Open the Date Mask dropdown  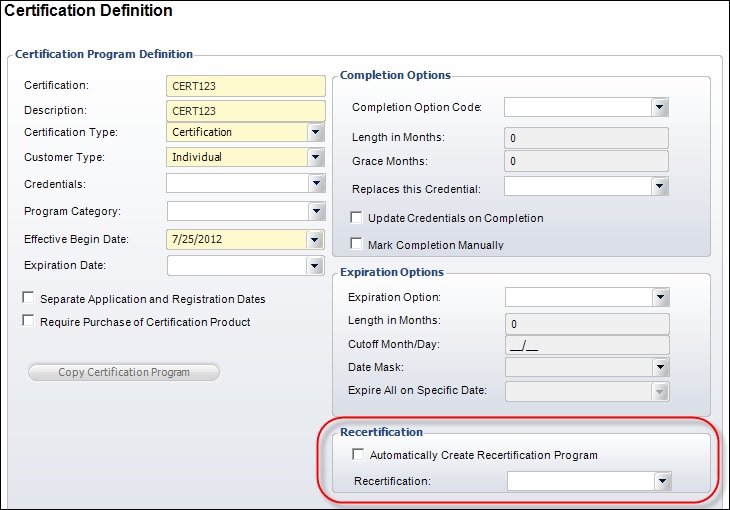tap(660, 367)
